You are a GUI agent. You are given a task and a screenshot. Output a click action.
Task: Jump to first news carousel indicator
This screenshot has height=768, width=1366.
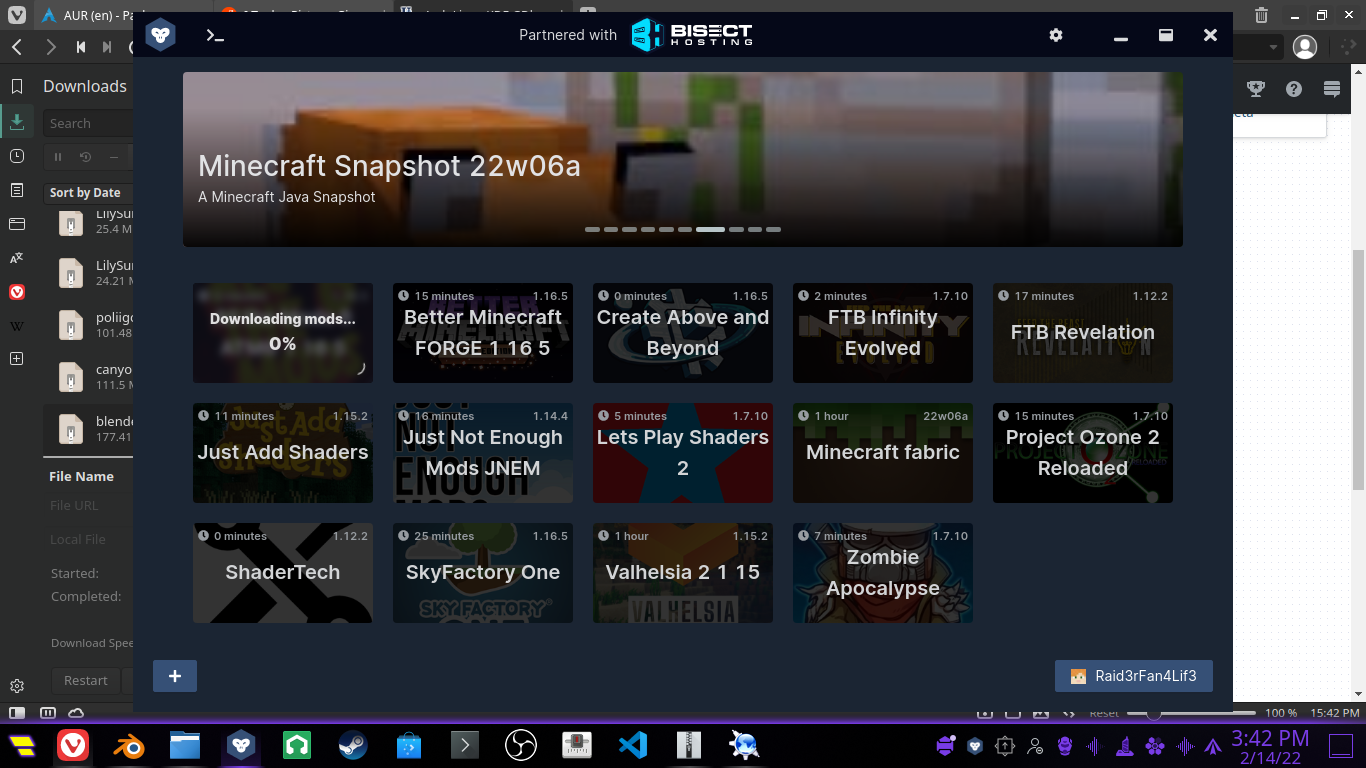592,229
